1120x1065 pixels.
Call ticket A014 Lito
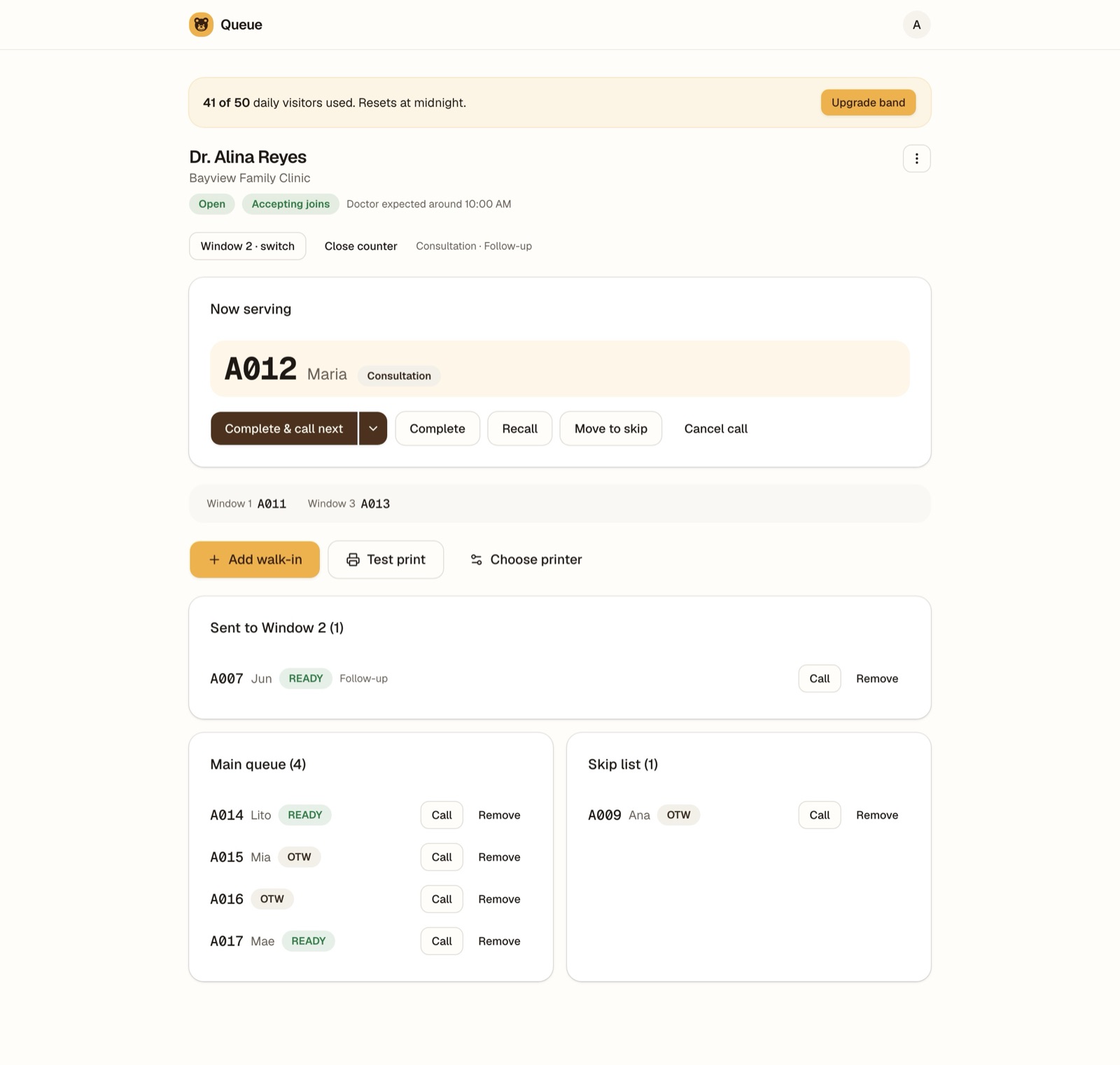442,815
